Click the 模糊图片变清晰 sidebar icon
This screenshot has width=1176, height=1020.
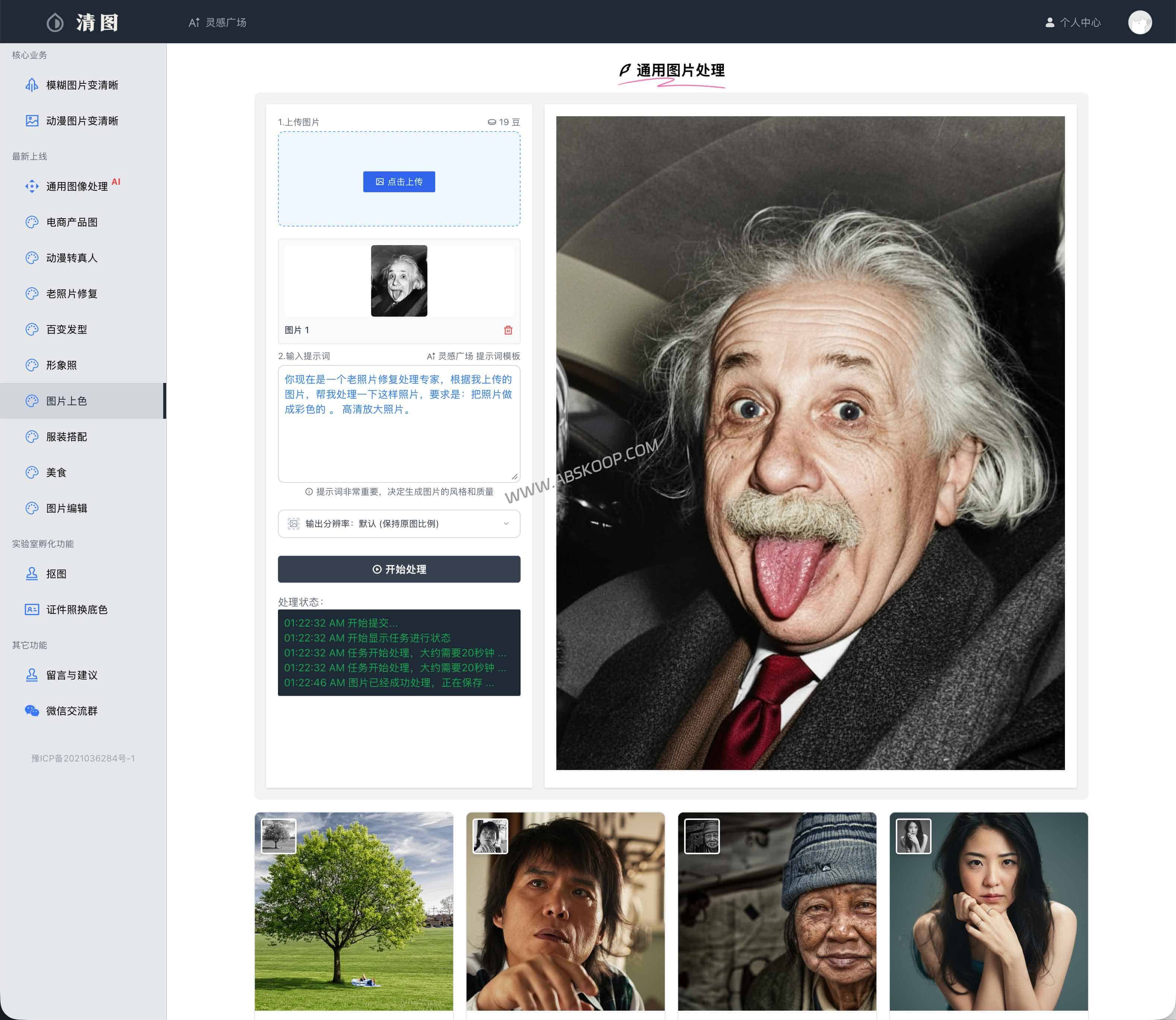32,85
